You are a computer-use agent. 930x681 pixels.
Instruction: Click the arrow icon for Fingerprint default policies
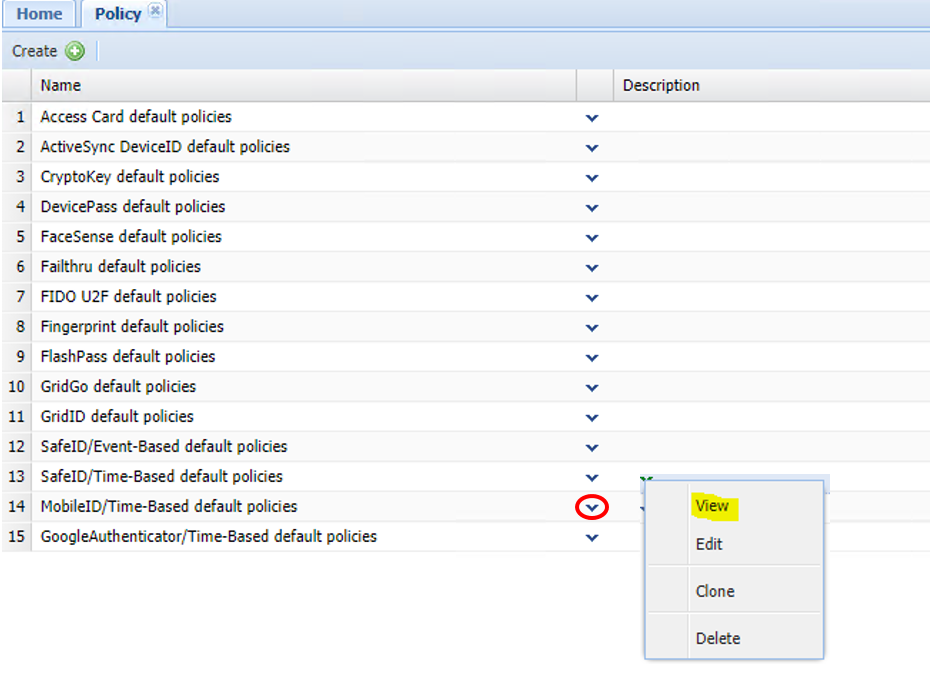pos(592,328)
